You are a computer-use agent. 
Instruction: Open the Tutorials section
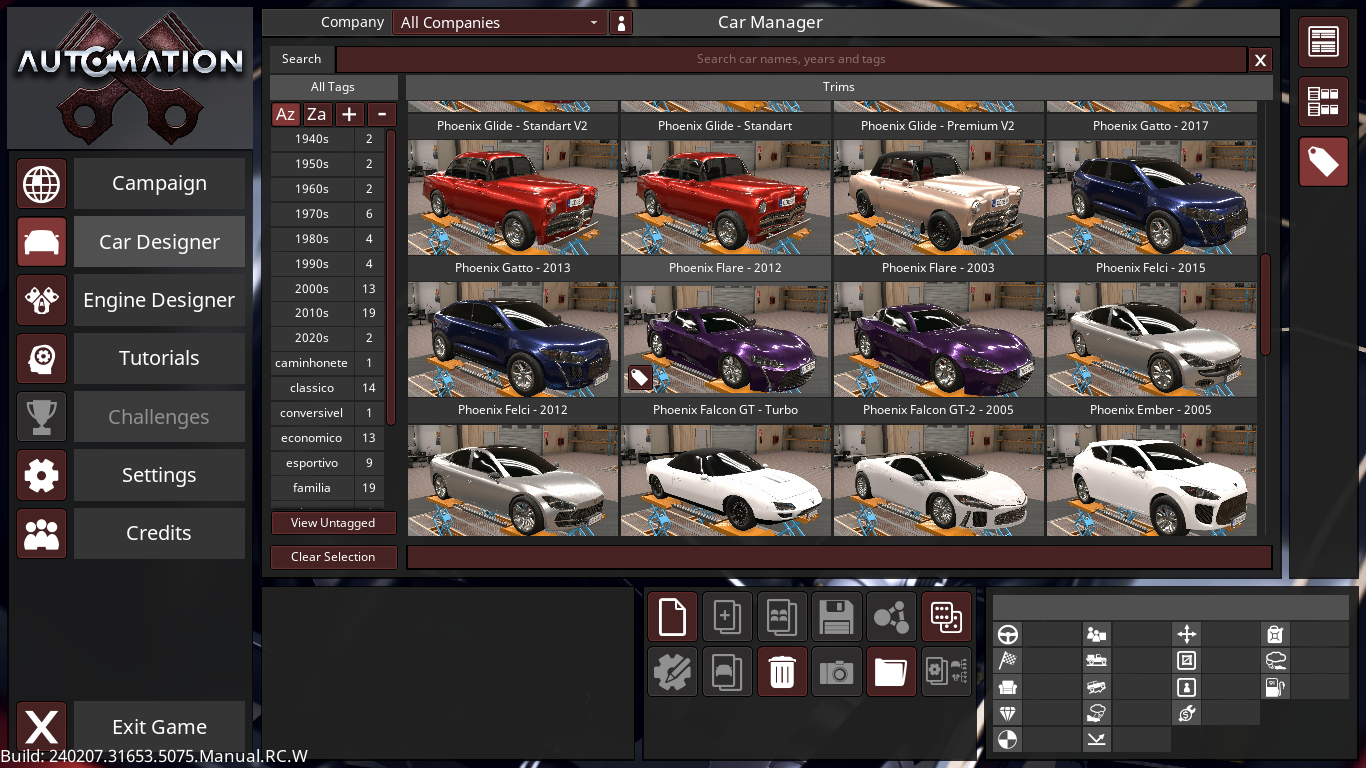tap(159, 358)
